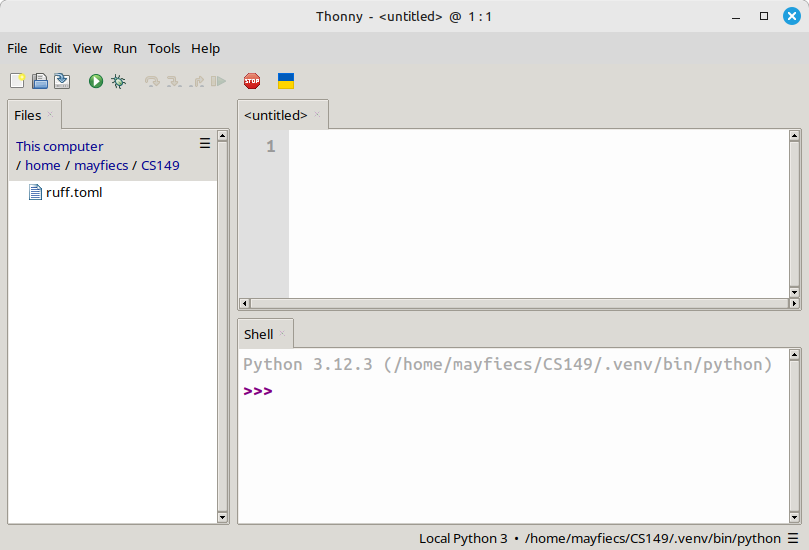Select the Files panel tab

pos(28,115)
